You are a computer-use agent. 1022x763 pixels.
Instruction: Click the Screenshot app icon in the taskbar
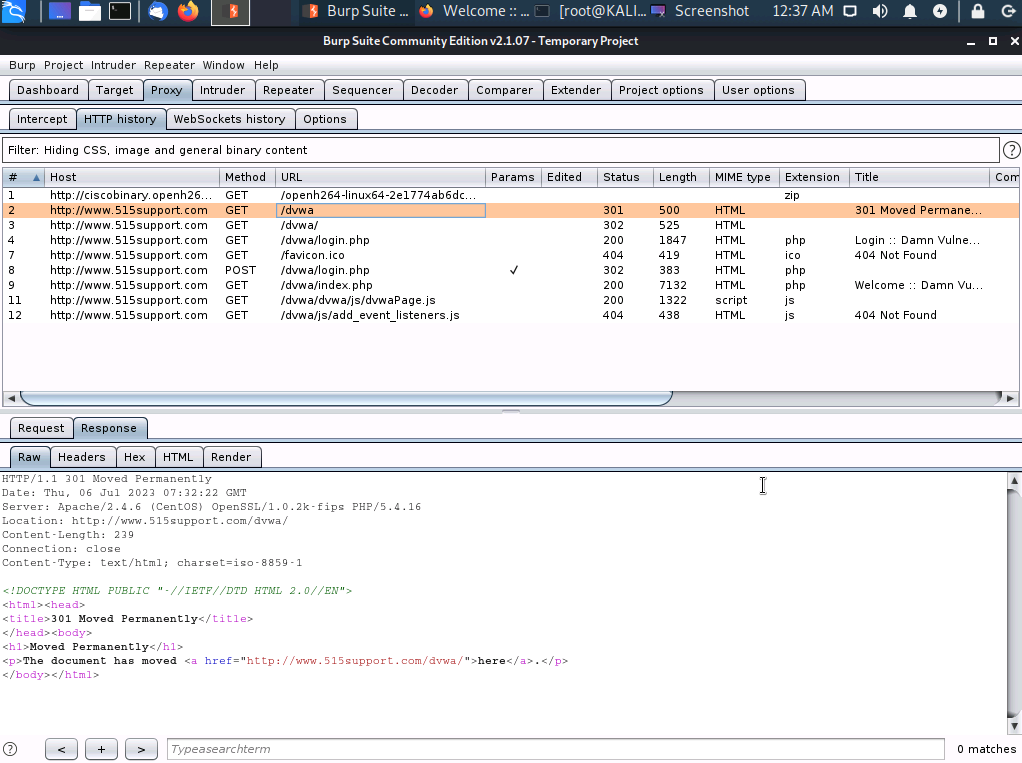click(658, 11)
